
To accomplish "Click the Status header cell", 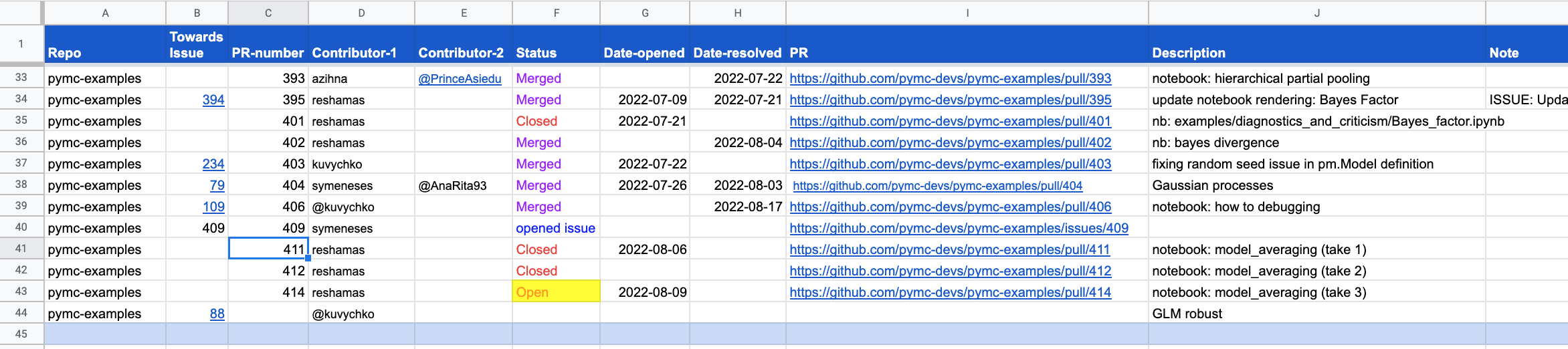I will click(556, 45).
